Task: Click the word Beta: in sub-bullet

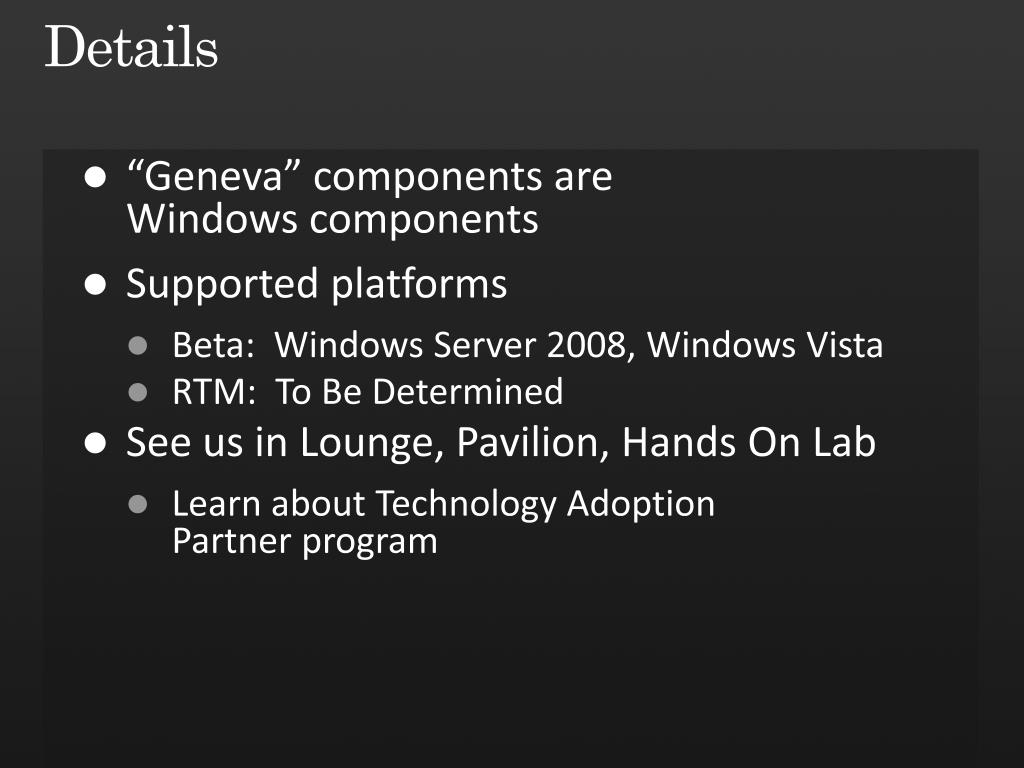Action: pos(214,345)
